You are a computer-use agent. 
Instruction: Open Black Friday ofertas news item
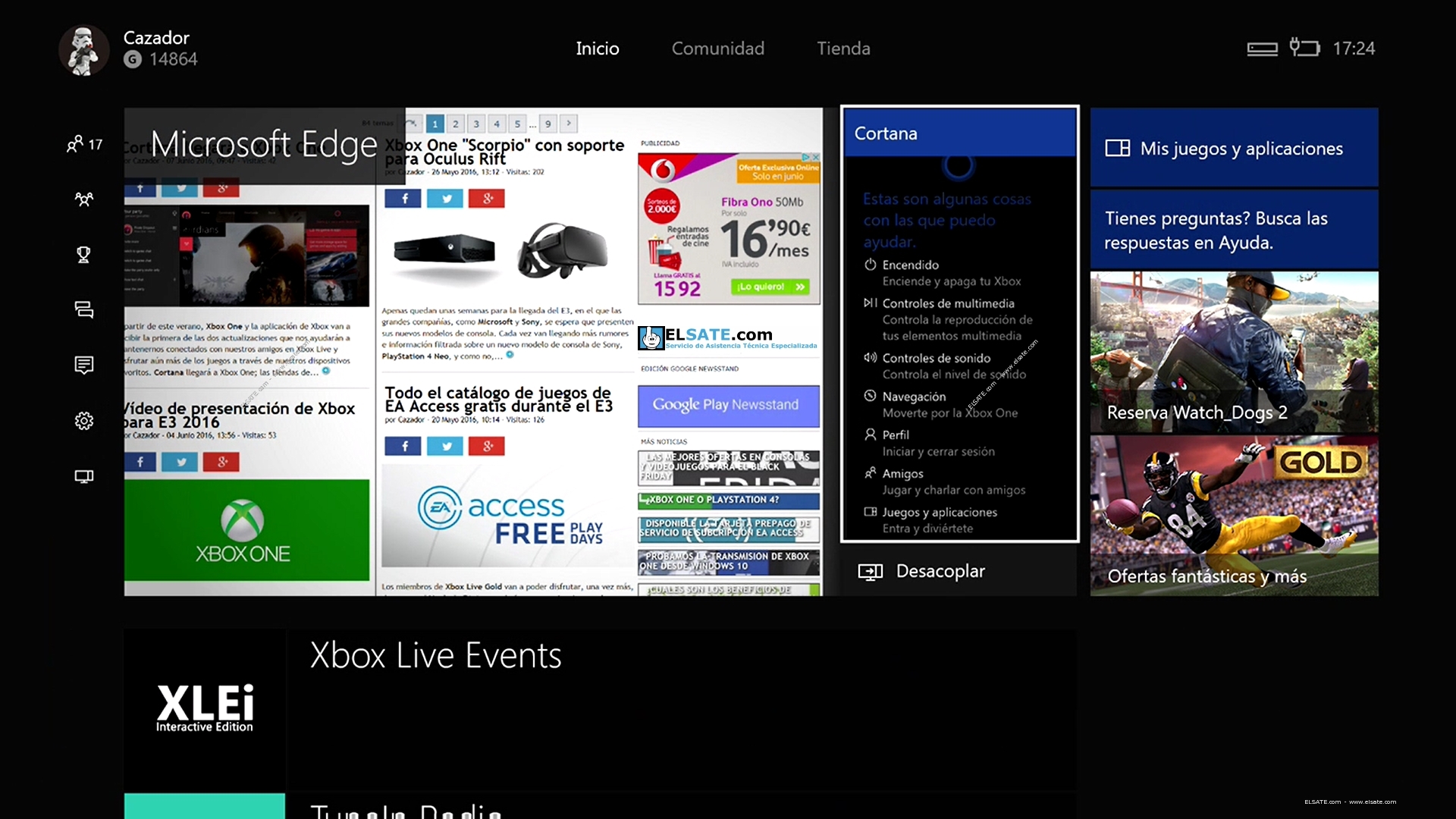point(728,468)
